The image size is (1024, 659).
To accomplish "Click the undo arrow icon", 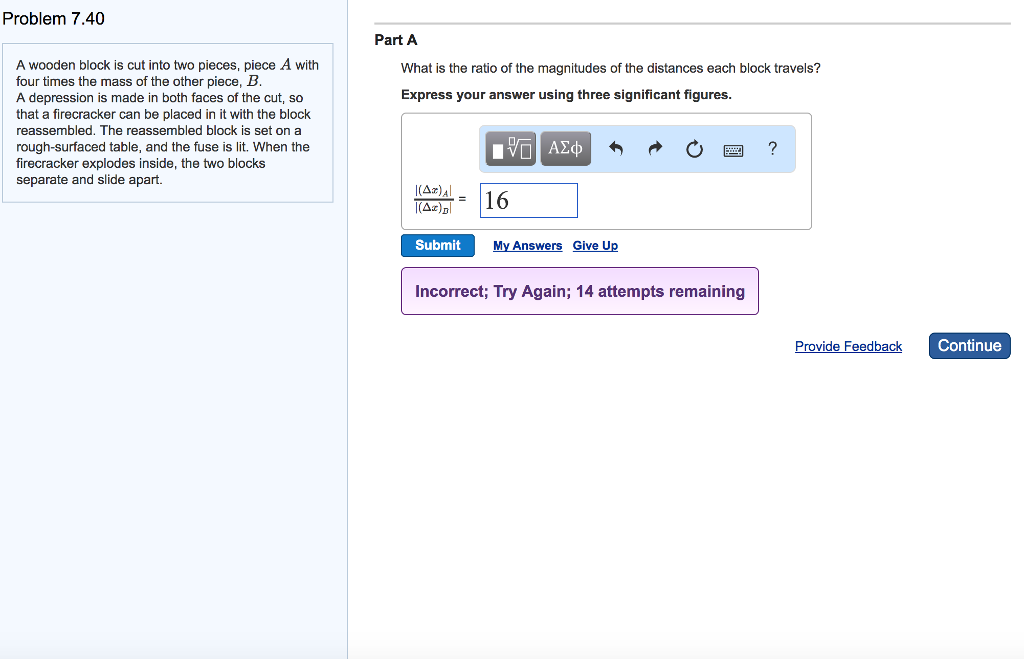I will click(x=616, y=150).
